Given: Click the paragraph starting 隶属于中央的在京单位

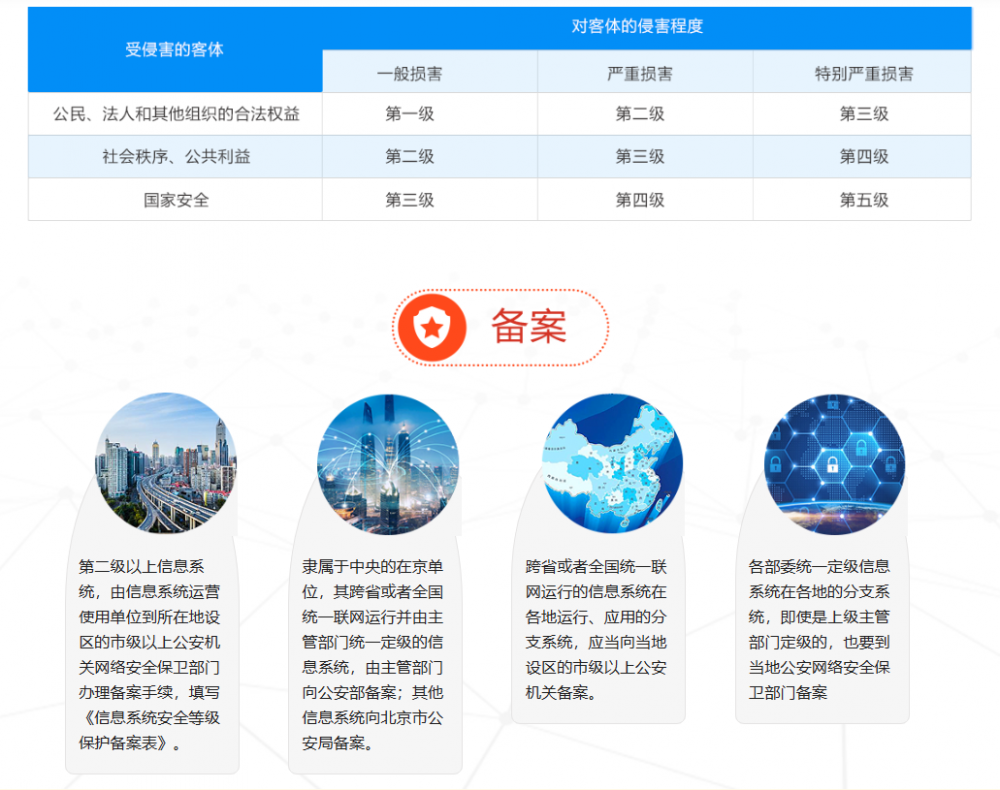Looking at the screenshot, I should tap(372, 655).
